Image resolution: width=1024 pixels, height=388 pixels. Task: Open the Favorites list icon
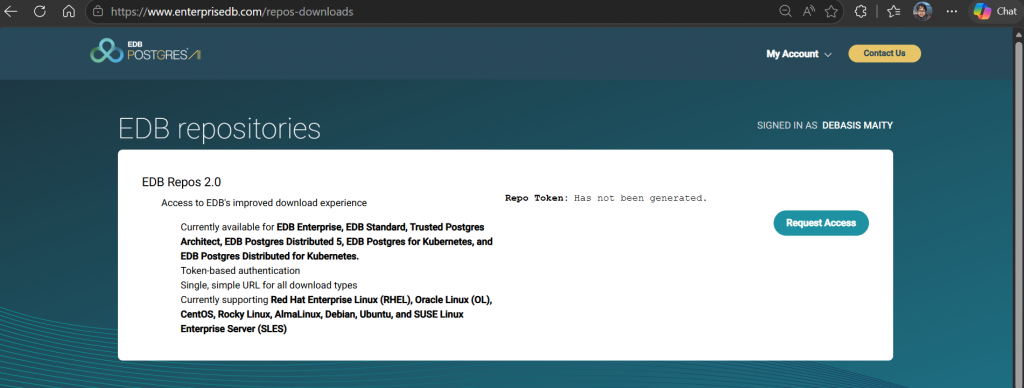pos(894,11)
